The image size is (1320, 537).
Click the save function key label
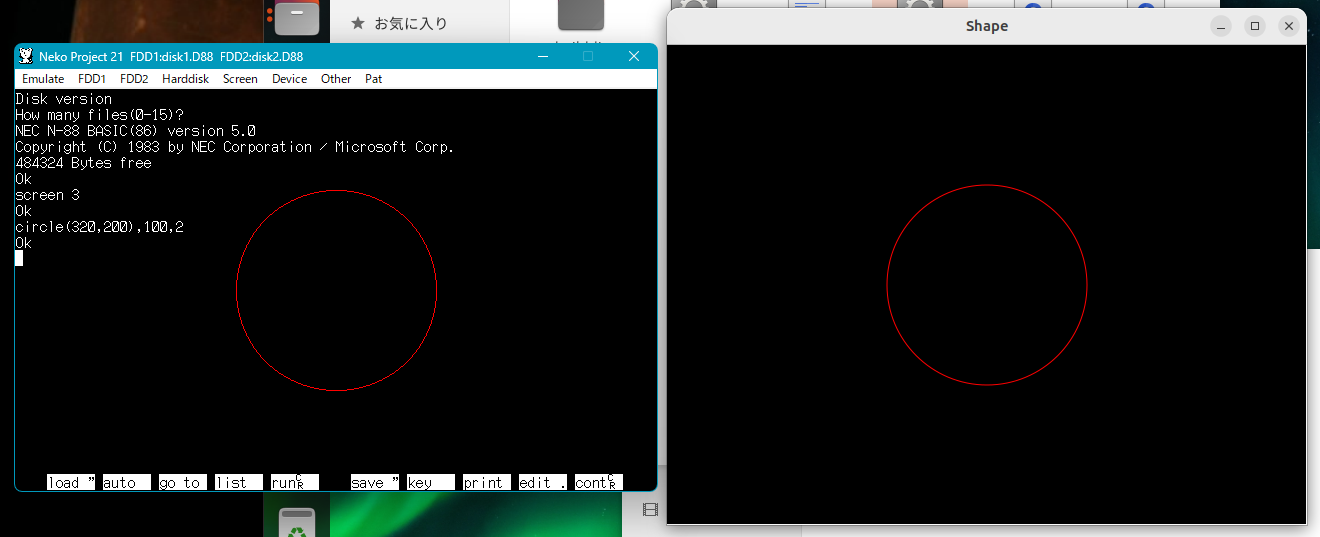click(x=374, y=482)
